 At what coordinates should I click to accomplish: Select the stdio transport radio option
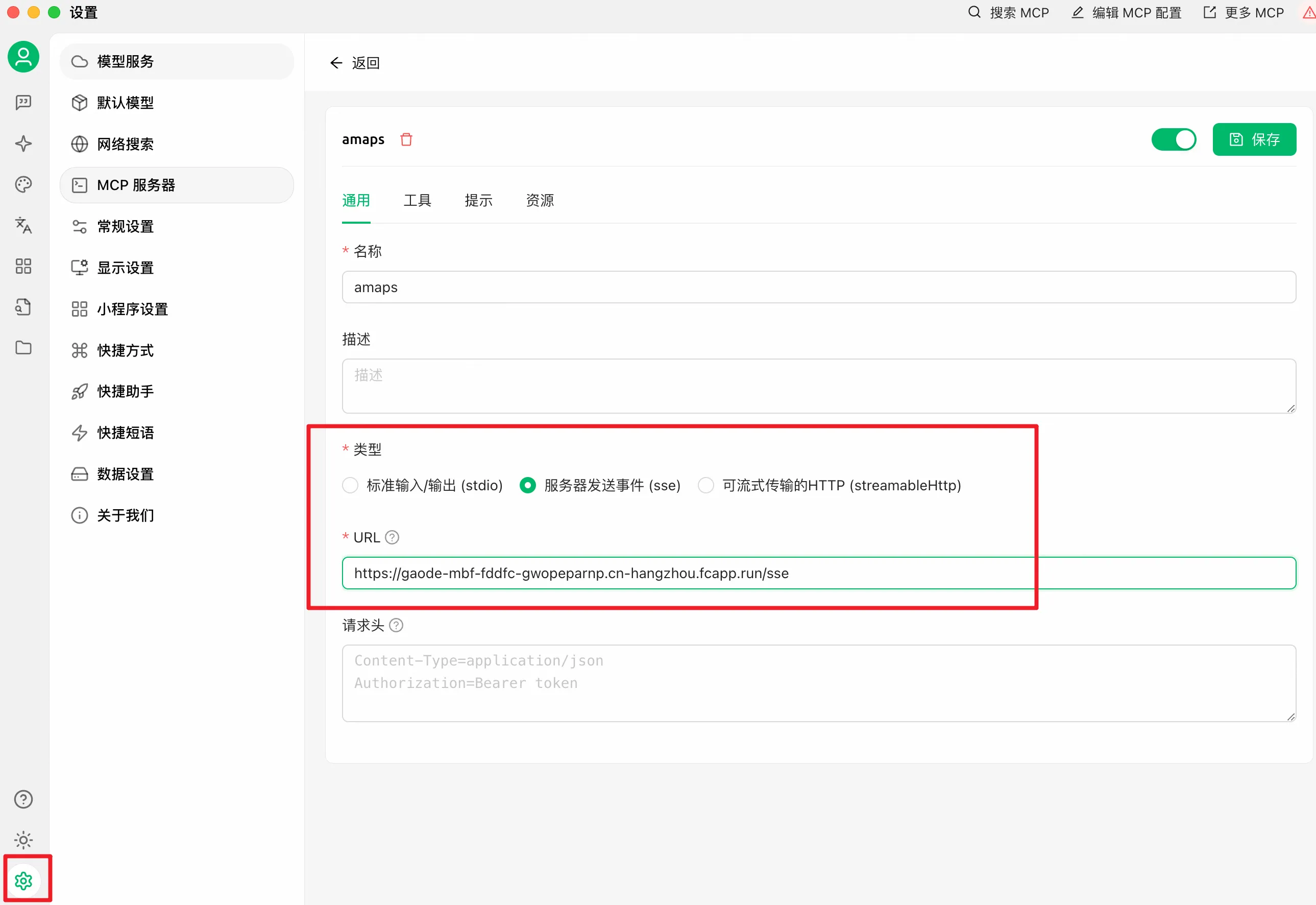point(350,485)
